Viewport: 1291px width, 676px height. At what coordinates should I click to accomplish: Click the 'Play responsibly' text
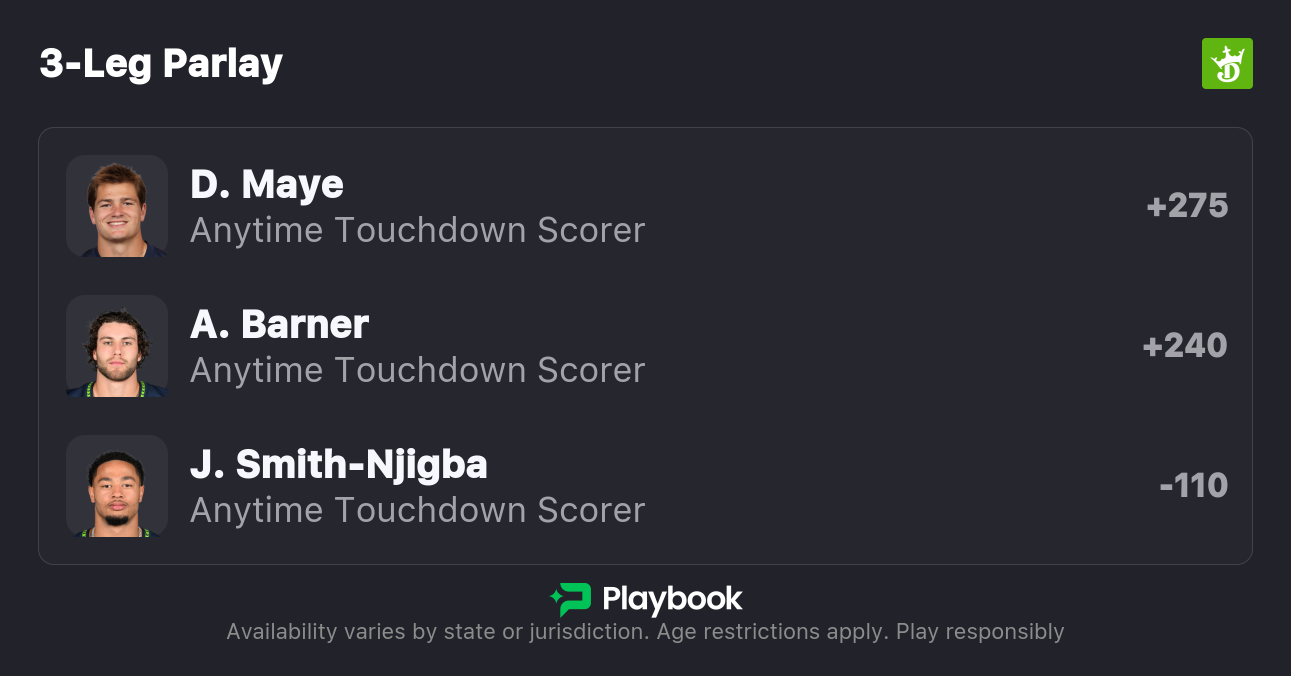tap(980, 632)
